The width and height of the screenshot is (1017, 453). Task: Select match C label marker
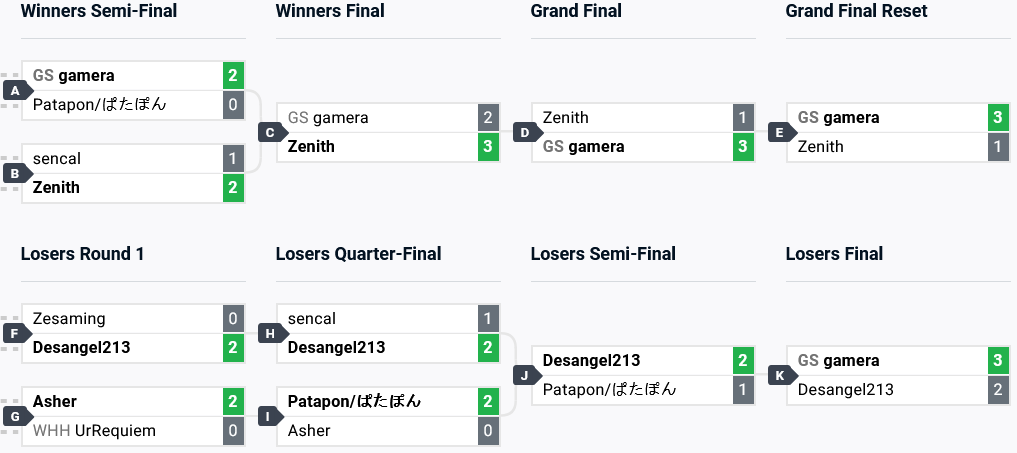(x=269, y=132)
